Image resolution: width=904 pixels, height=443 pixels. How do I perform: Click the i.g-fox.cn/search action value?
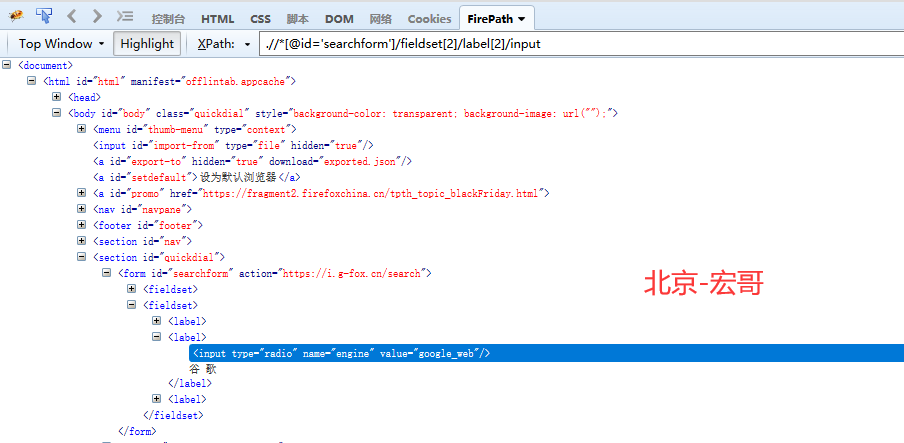tap(352, 273)
